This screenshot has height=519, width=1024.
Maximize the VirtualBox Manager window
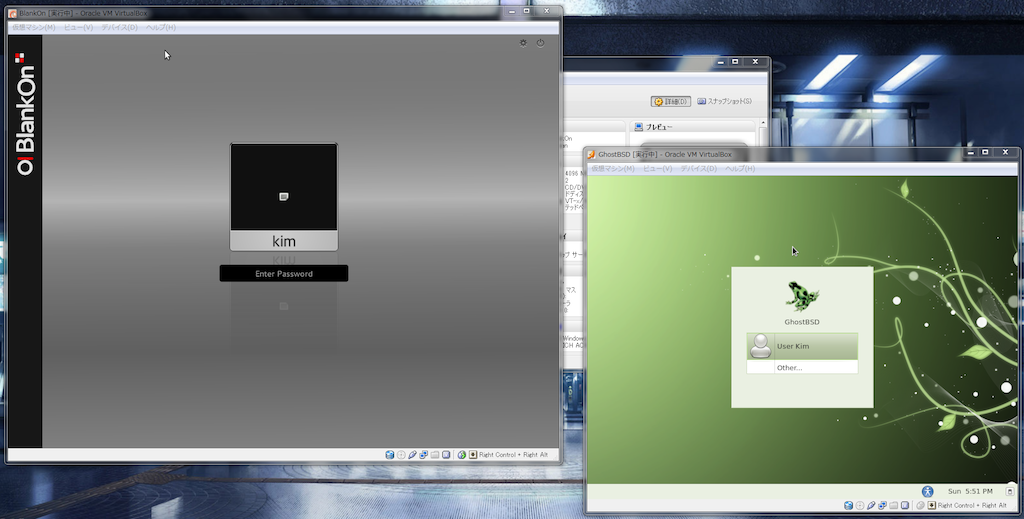pyautogui.click(x=735, y=61)
